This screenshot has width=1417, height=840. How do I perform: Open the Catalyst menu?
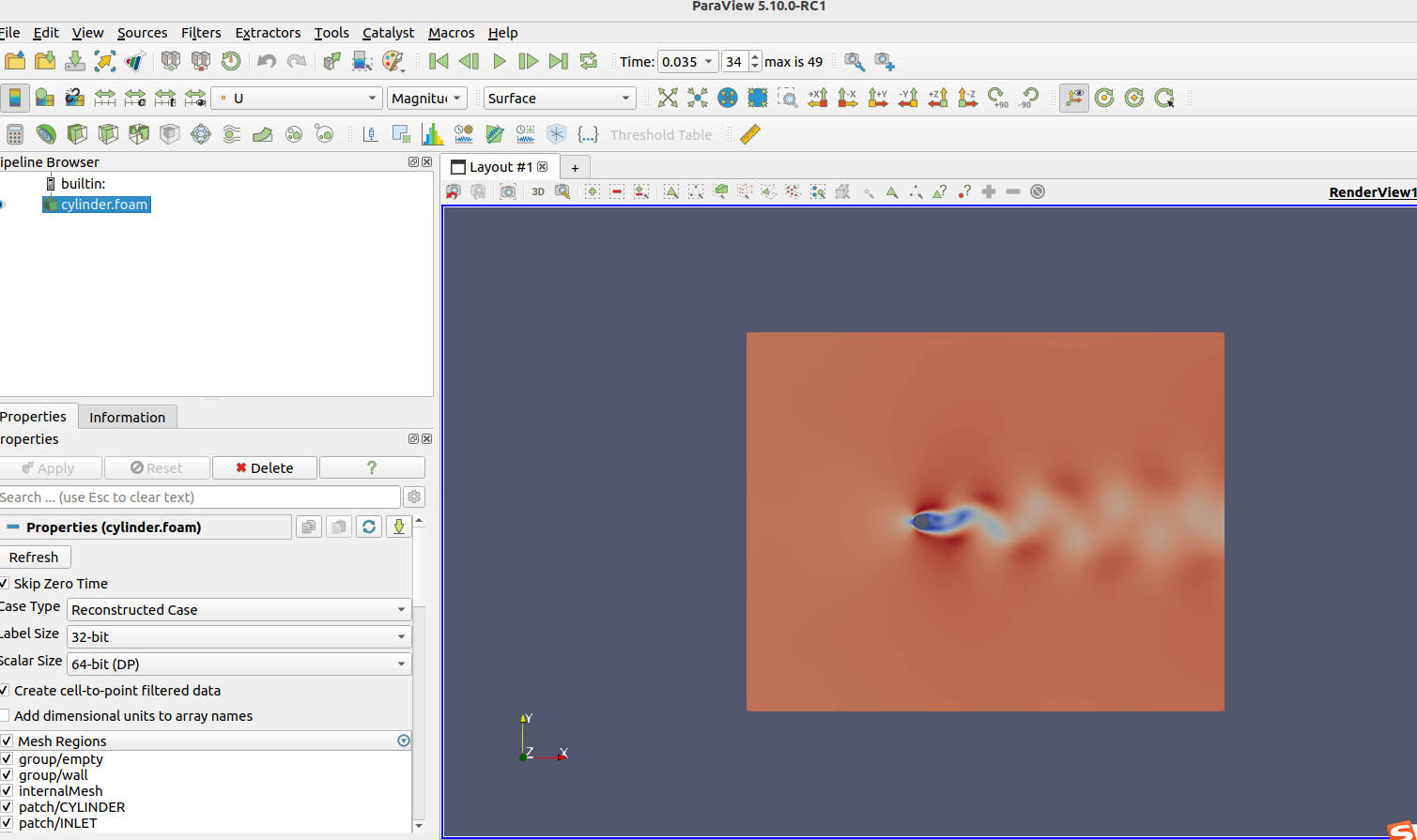tap(388, 33)
